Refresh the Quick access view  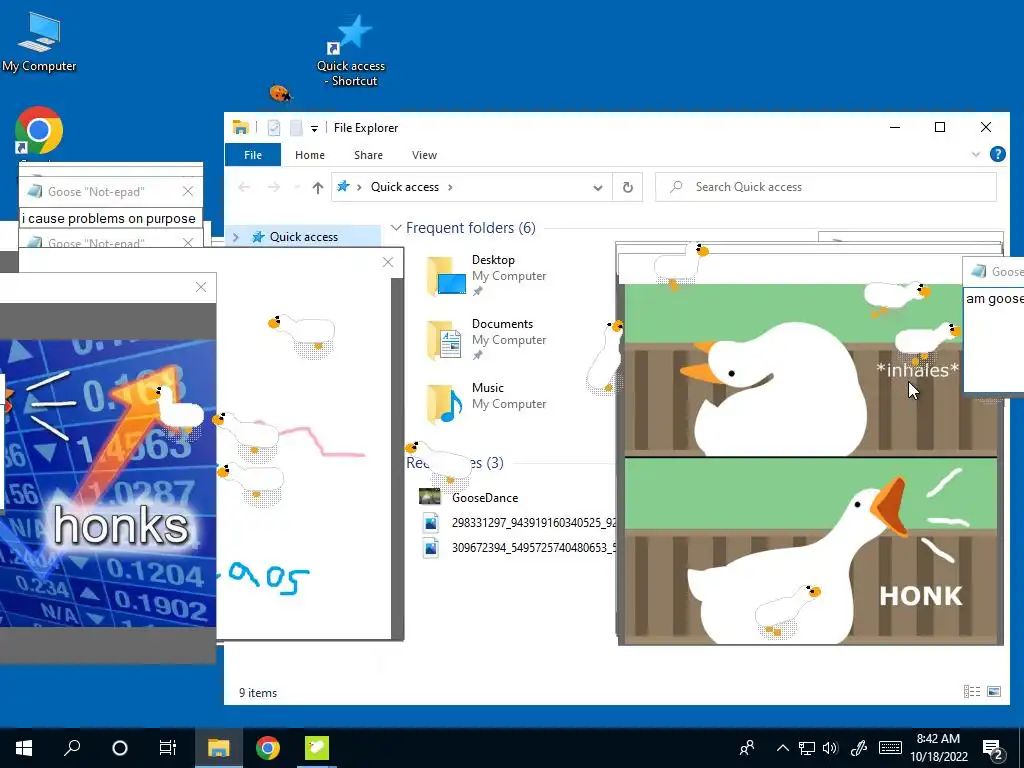(x=628, y=187)
